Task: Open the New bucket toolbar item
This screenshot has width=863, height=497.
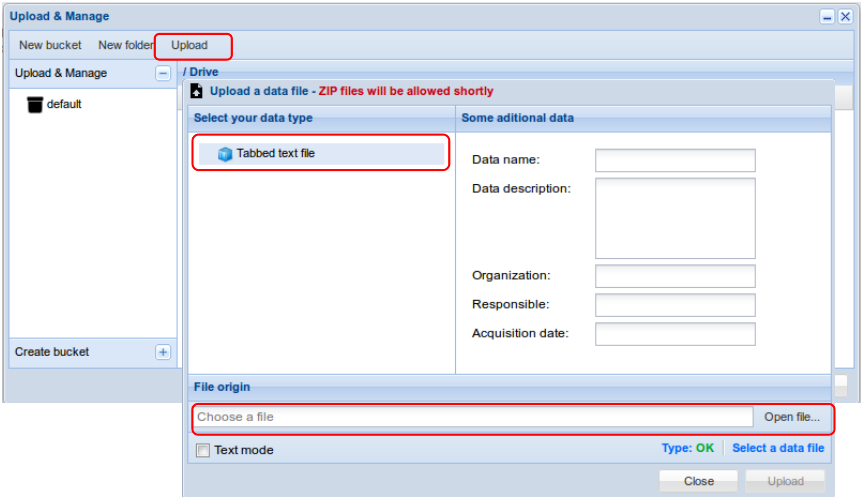Action: [50, 45]
